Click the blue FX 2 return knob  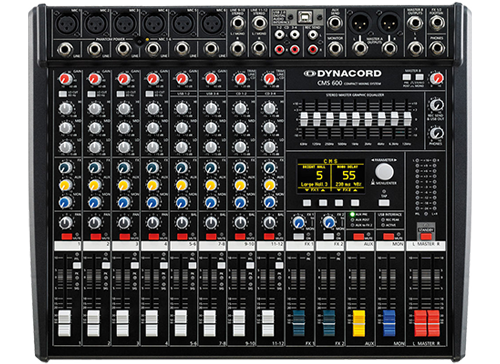tap(329, 222)
